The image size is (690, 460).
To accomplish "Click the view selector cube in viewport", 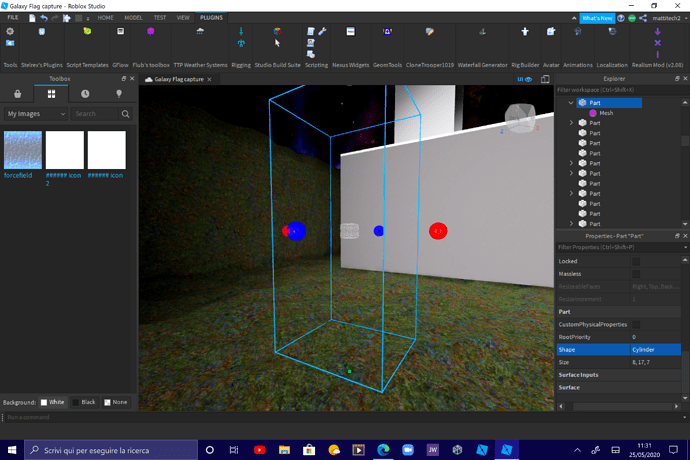I will coord(520,117).
